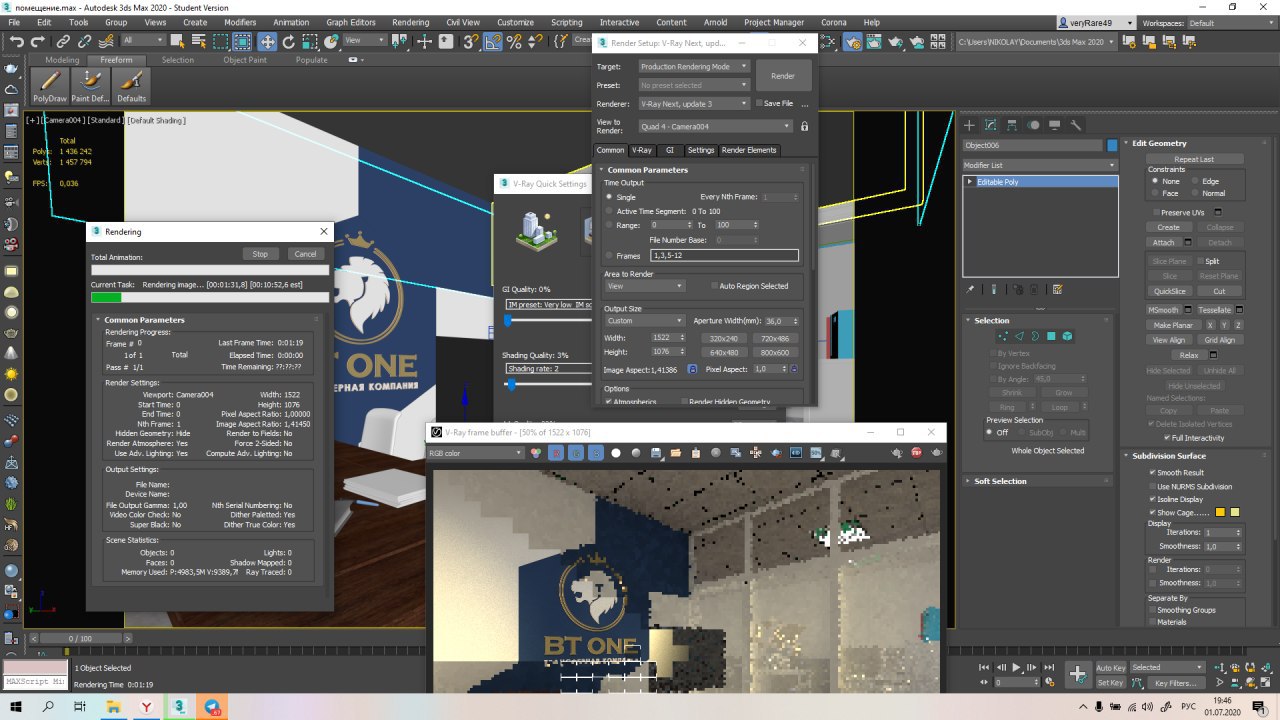Select Single time output radio button

point(609,197)
